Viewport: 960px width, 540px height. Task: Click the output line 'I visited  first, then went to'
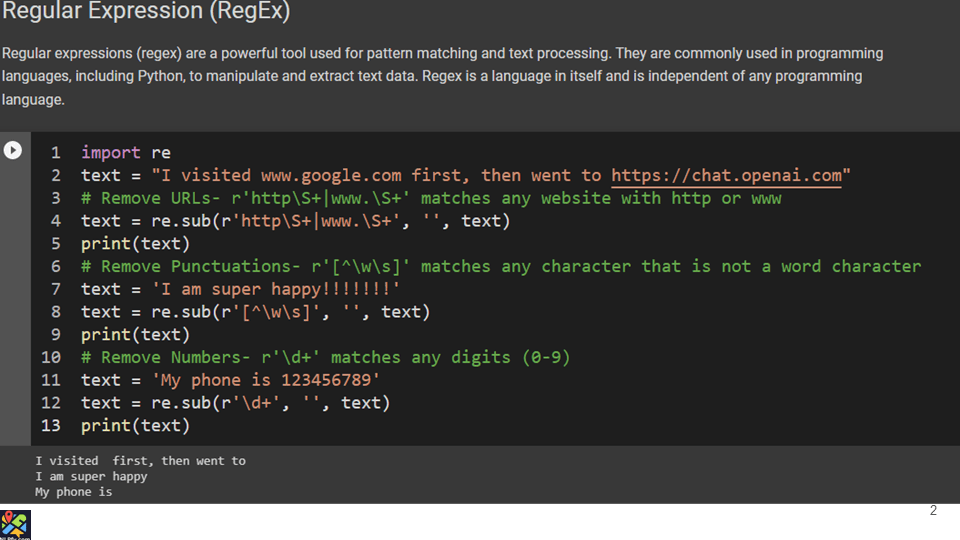[x=140, y=461]
